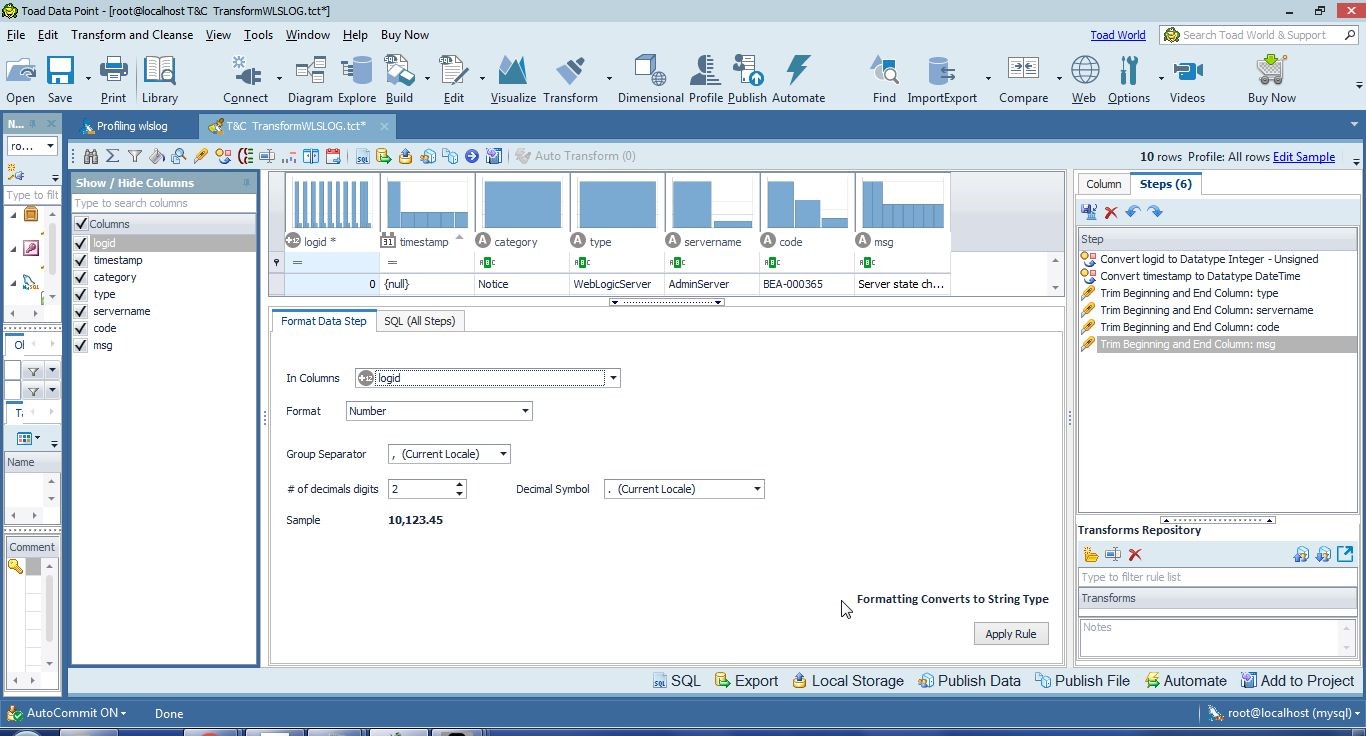Open the File menu
The width and height of the screenshot is (1366, 736).
click(x=16, y=35)
